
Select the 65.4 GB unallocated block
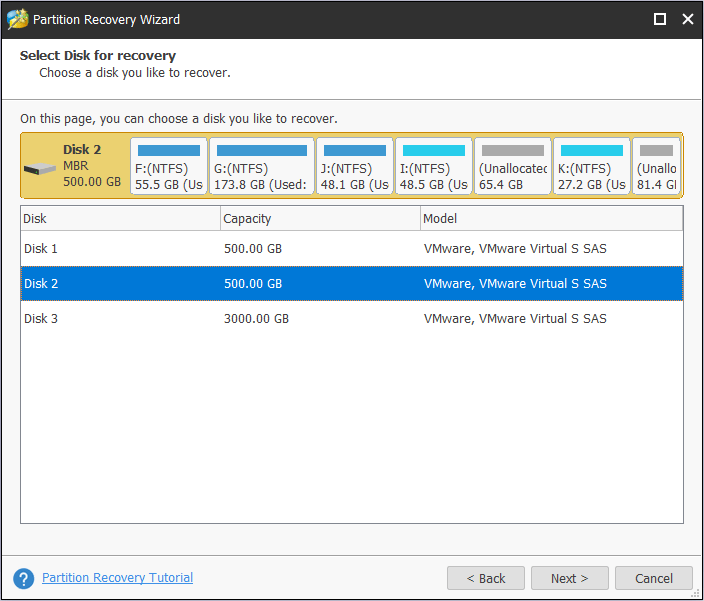tap(513, 166)
